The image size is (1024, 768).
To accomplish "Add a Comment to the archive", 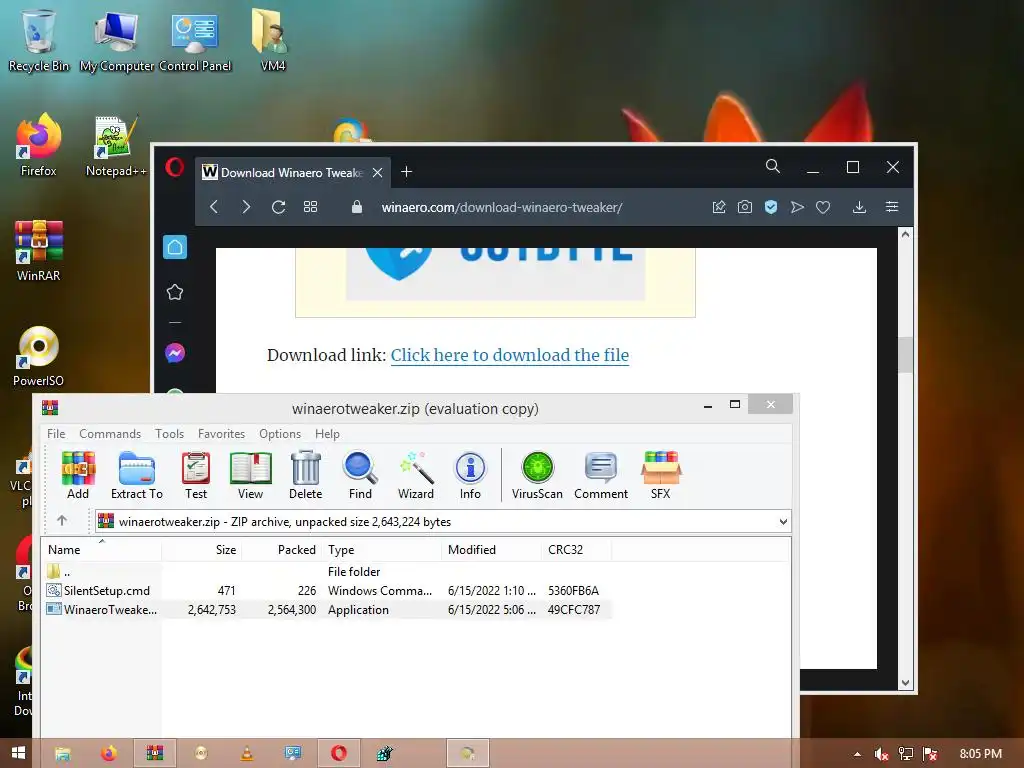I will click(601, 475).
